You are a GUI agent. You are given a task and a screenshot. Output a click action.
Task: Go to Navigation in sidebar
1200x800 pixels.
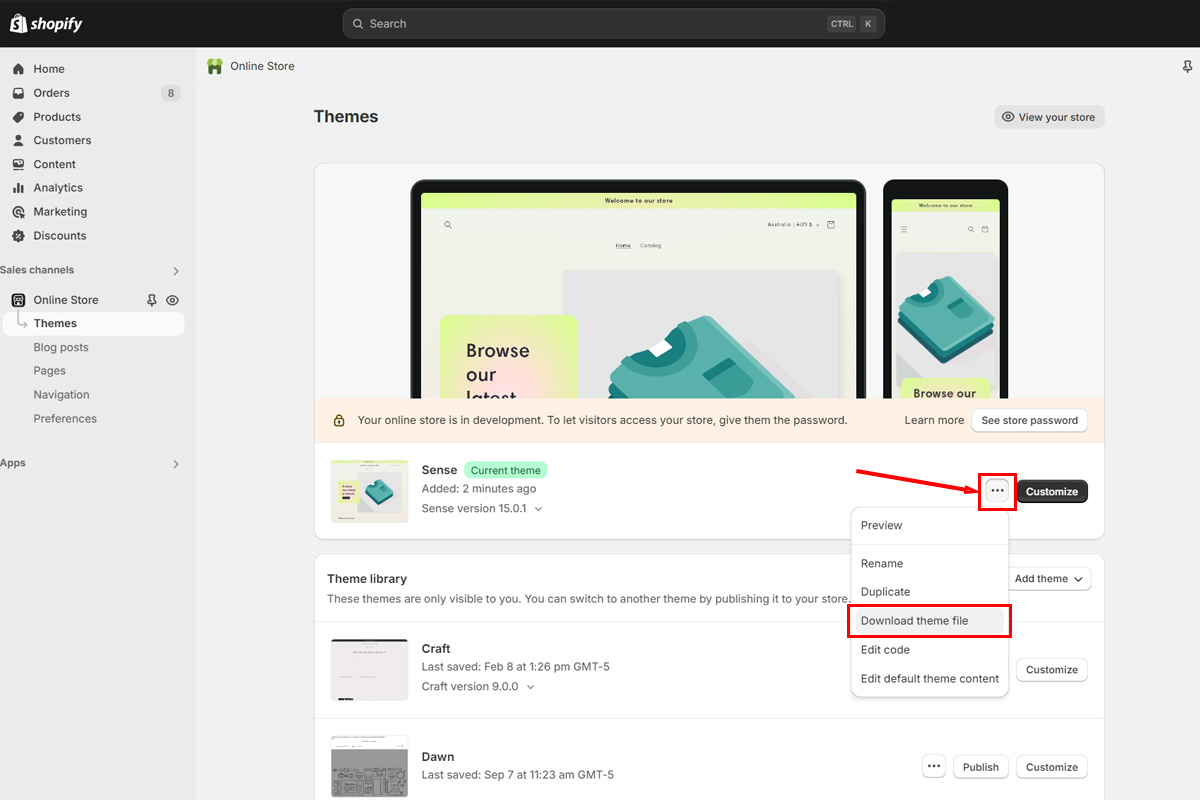(61, 395)
